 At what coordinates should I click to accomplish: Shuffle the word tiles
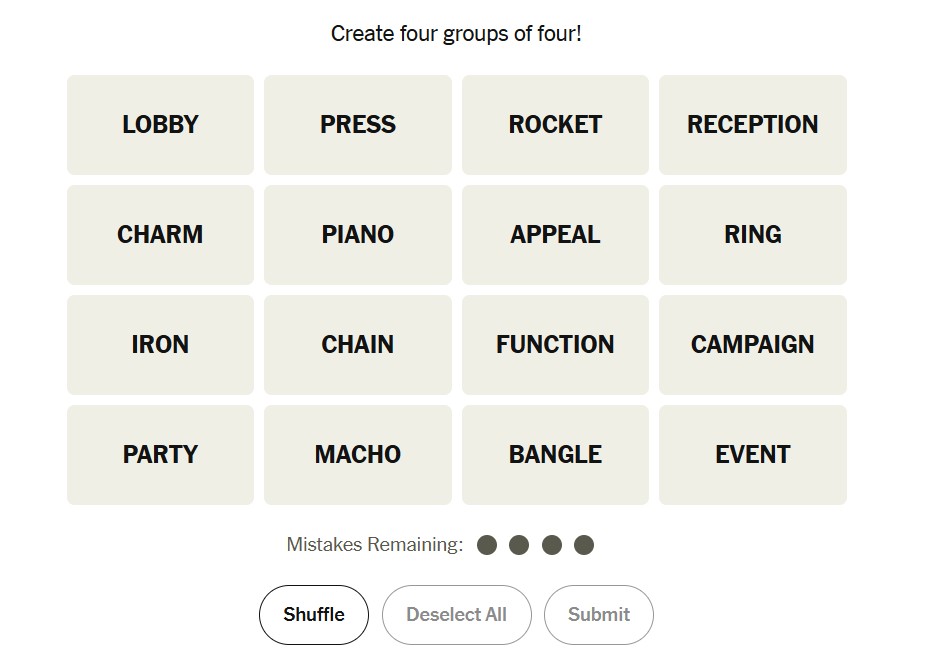coord(314,615)
